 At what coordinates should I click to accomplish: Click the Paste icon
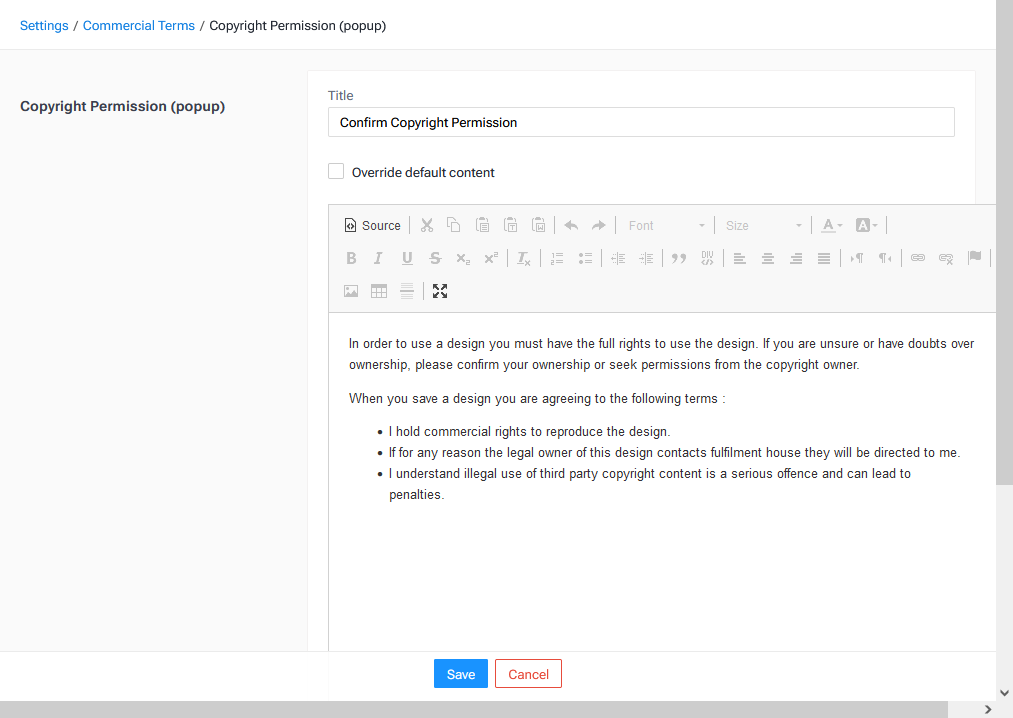pos(483,226)
